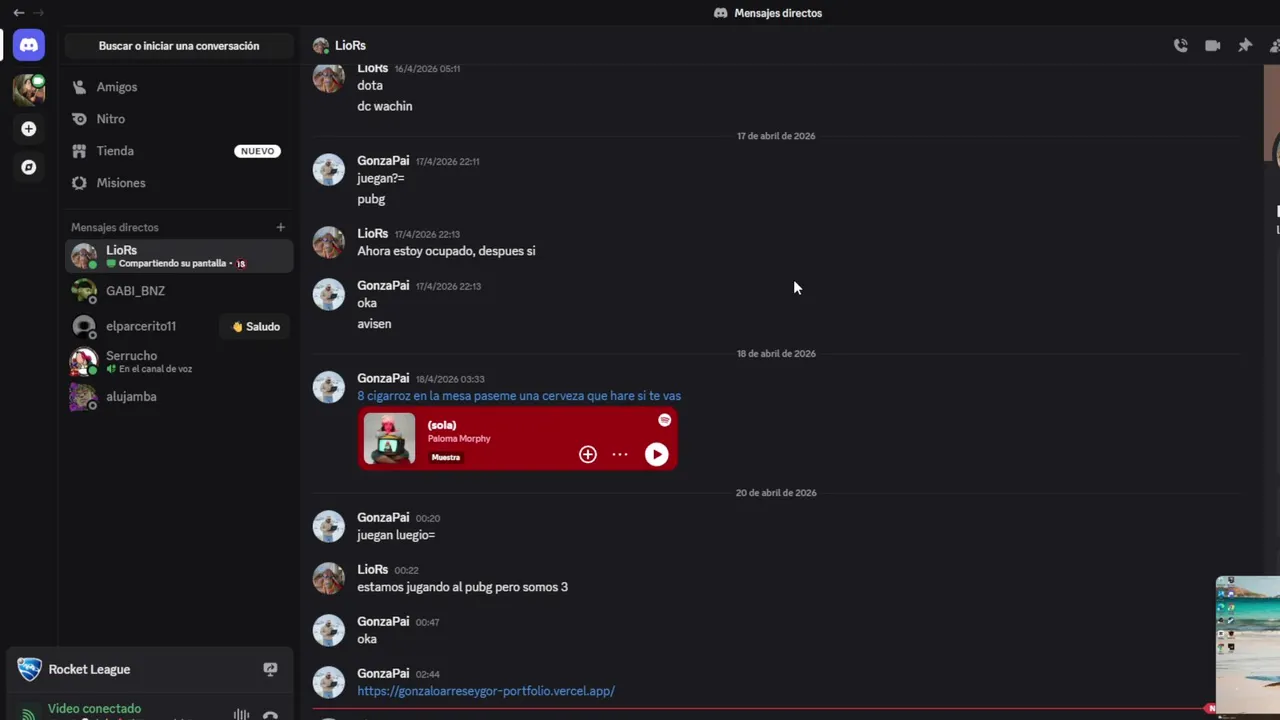The height and width of the screenshot is (720, 1280).
Task: Disconnect from the voice call
Action: 270,714
